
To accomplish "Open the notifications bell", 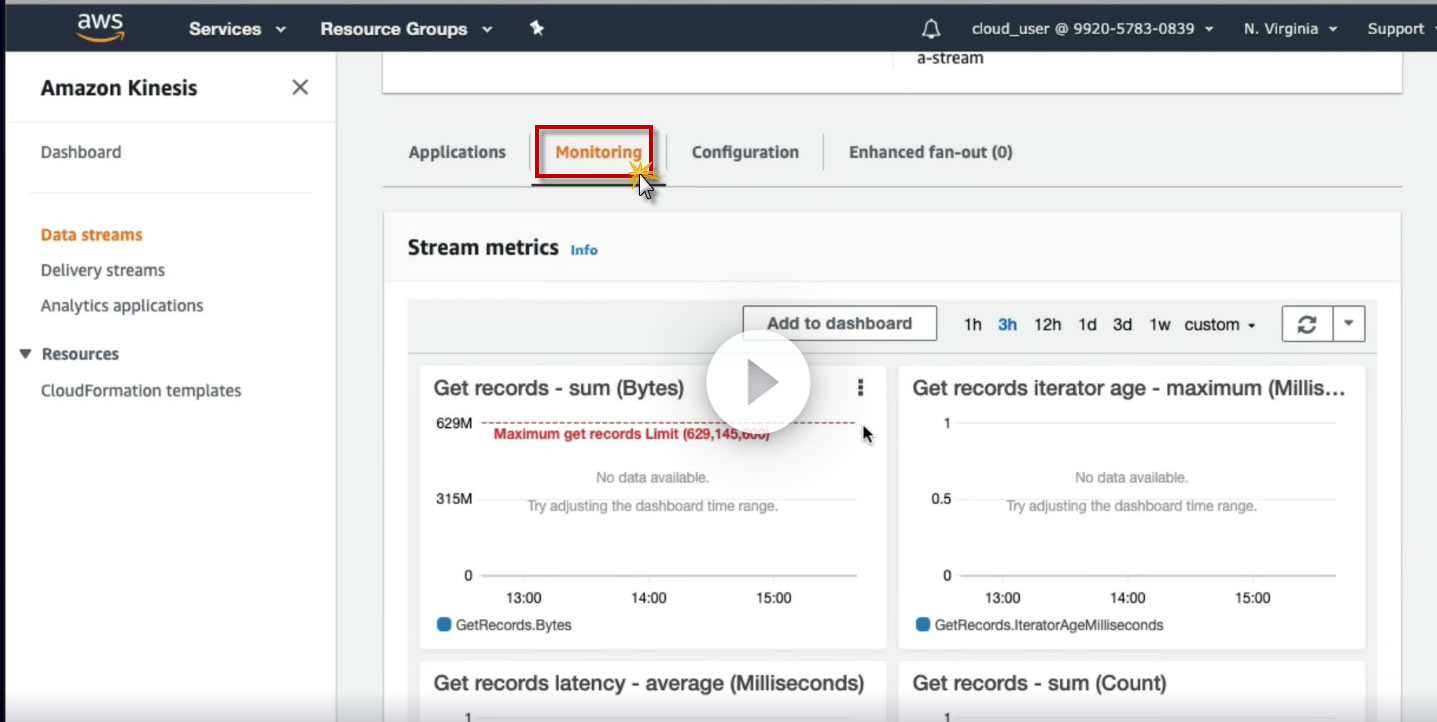I will point(931,29).
